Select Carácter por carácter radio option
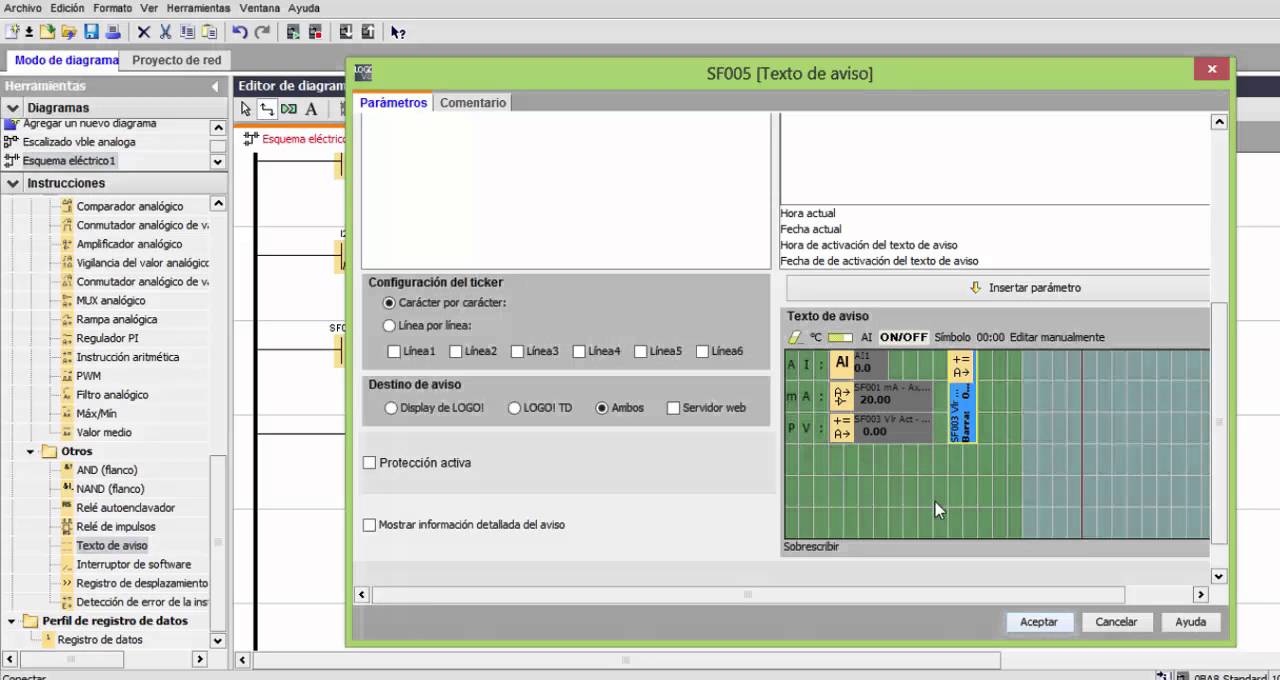The width and height of the screenshot is (1280, 680). pos(390,302)
